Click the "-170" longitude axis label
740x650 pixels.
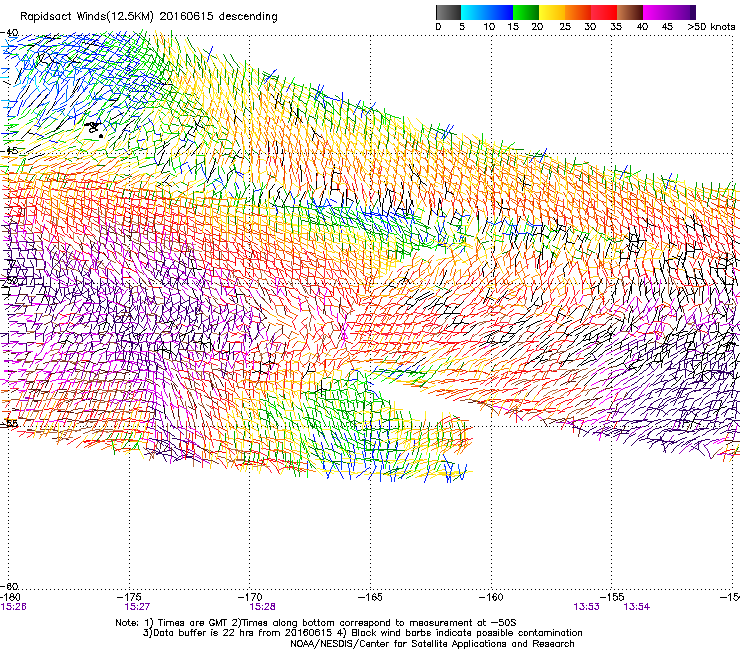pyautogui.click(x=250, y=598)
